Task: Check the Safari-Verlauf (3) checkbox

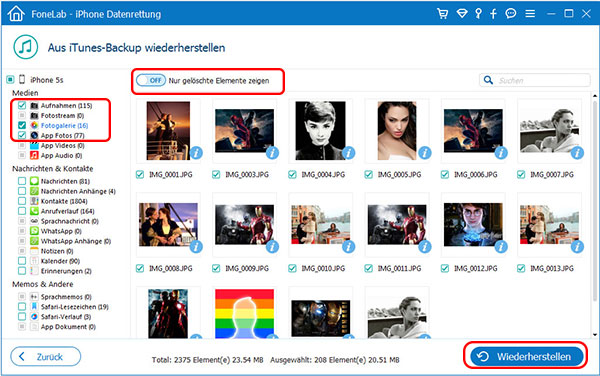Action: (x=22, y=316)
